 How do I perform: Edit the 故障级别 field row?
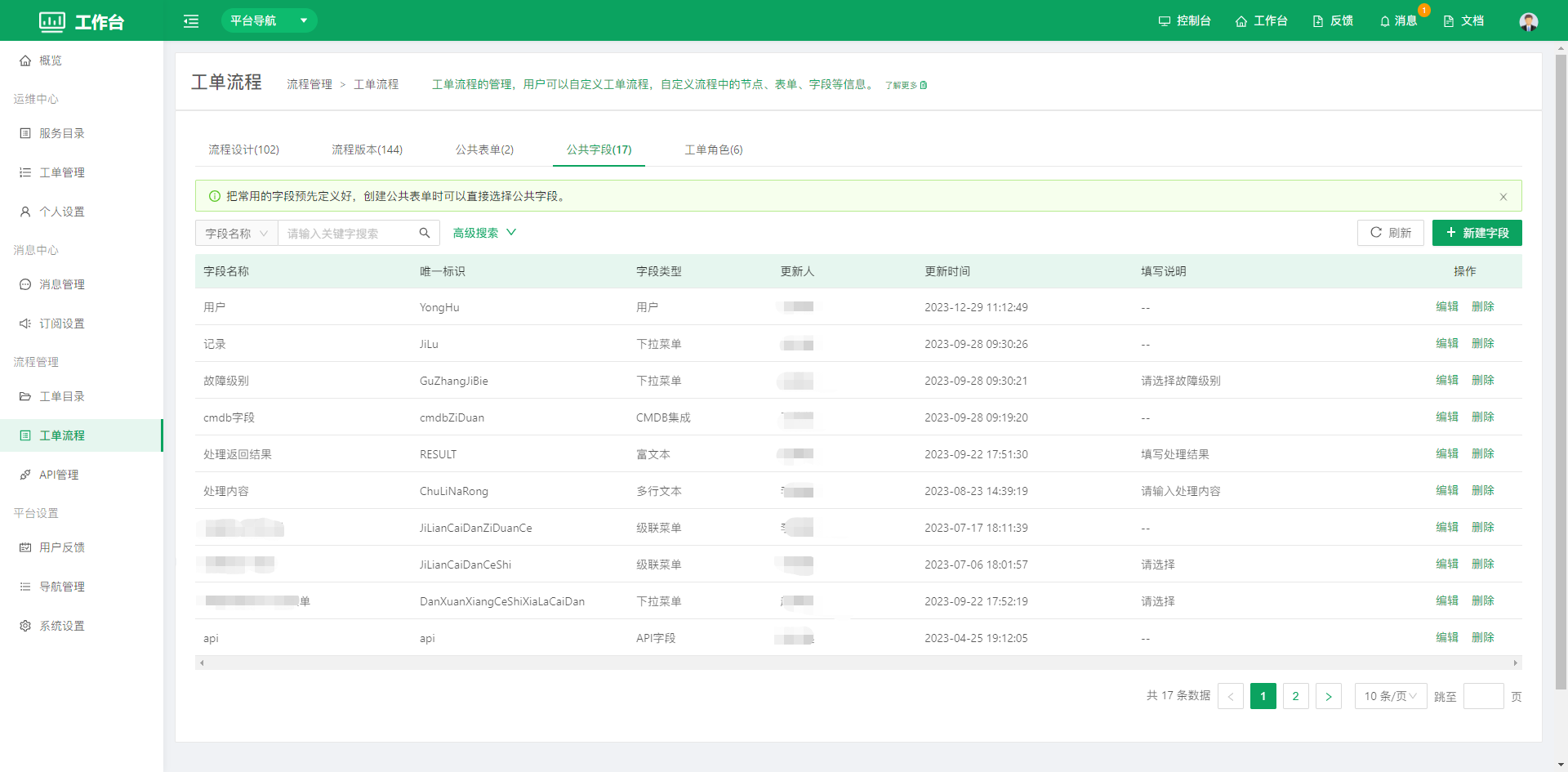pyautogui.click(x=1447, y=380)
